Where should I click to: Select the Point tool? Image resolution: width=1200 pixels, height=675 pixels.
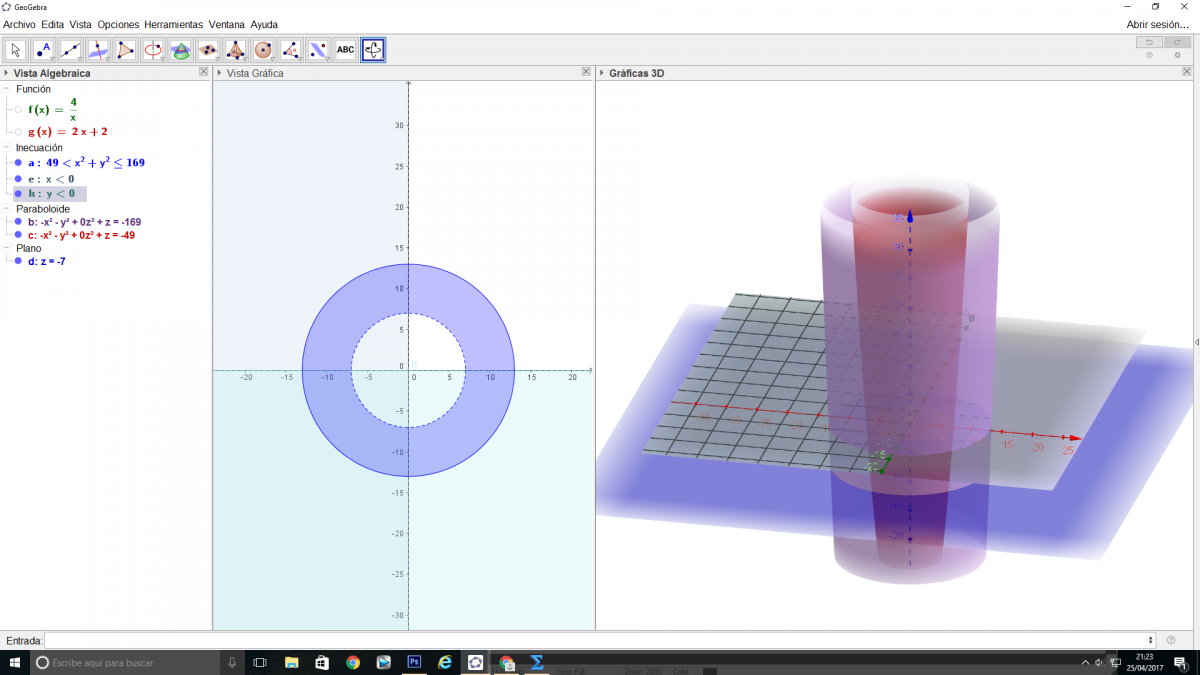pyautogui.click(x=43, y=49)
